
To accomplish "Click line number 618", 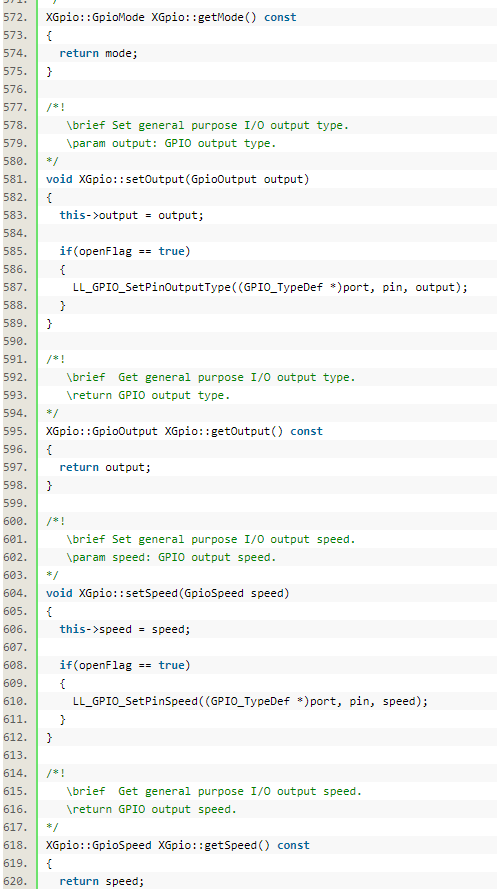I will (x=15, y=845).
